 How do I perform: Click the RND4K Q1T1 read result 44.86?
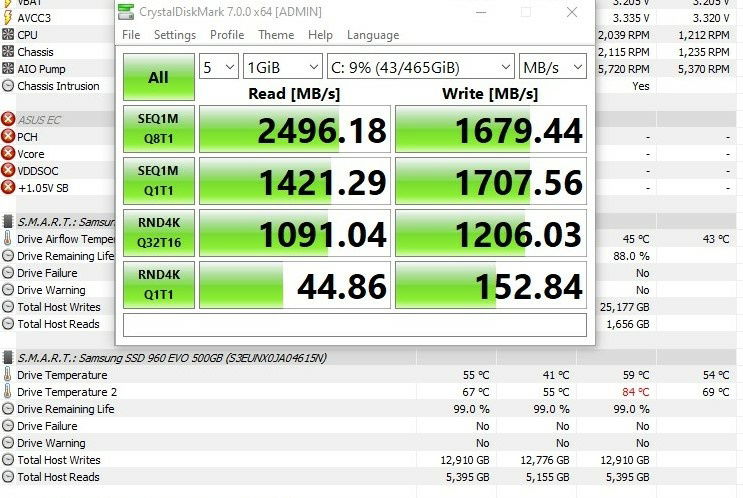[x=295, y=285]
